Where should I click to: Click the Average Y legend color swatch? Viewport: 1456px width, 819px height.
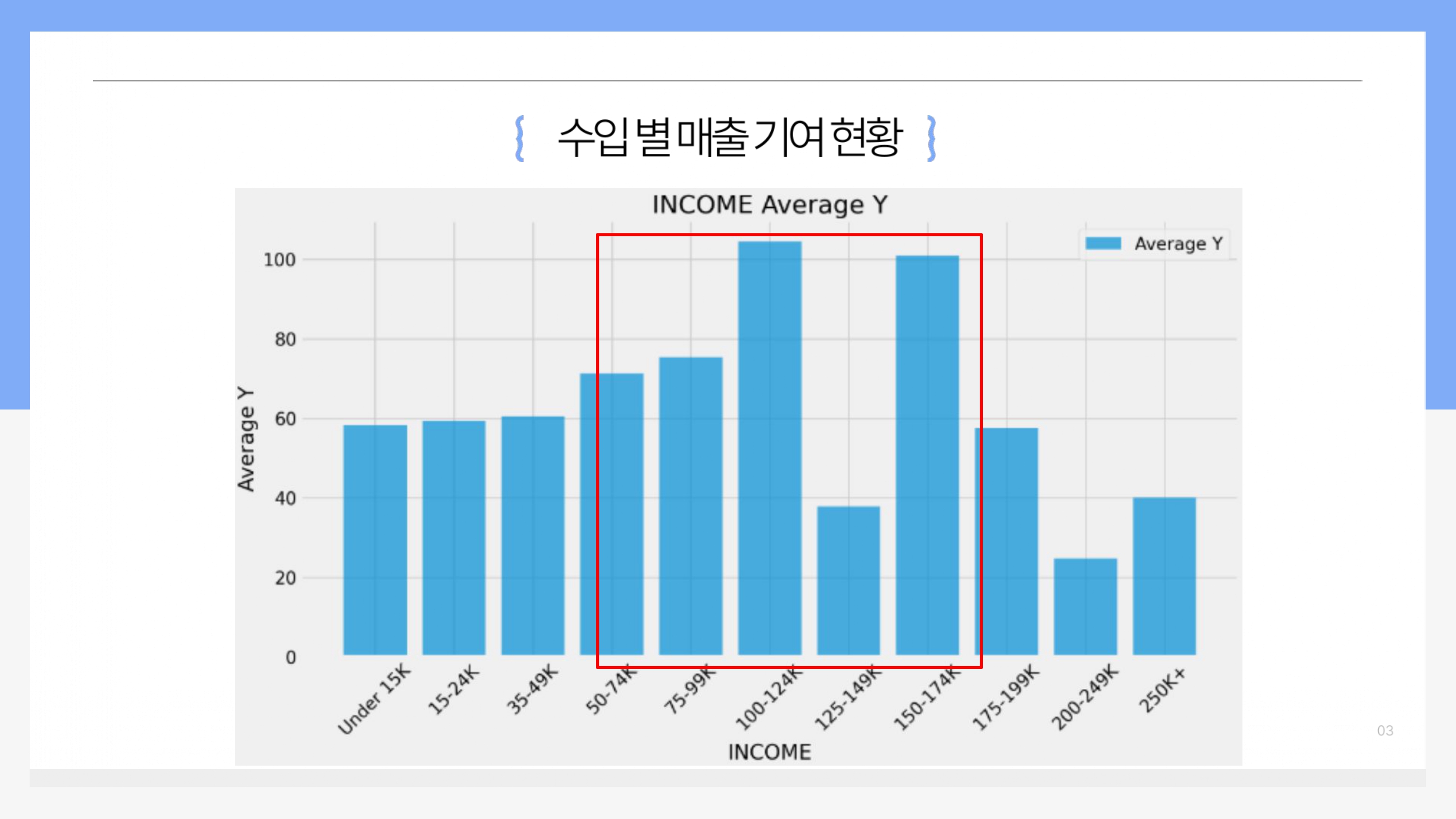point(1103,244)
